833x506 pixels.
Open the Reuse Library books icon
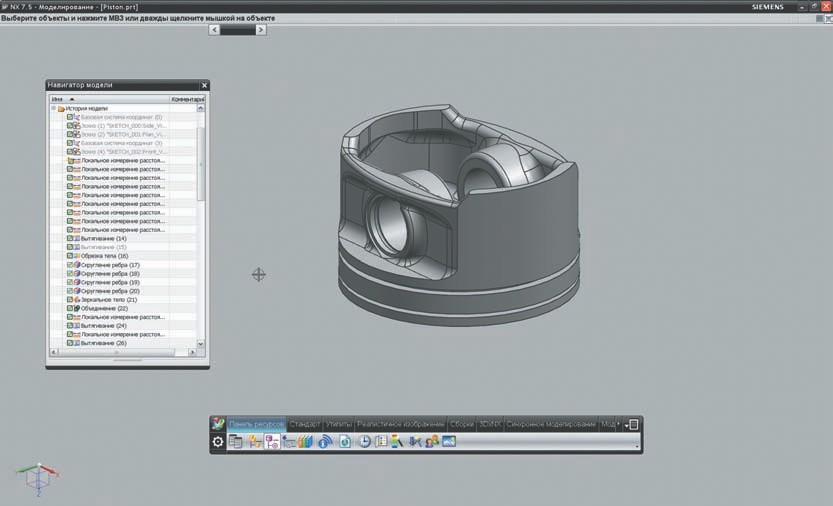[305, 442]
